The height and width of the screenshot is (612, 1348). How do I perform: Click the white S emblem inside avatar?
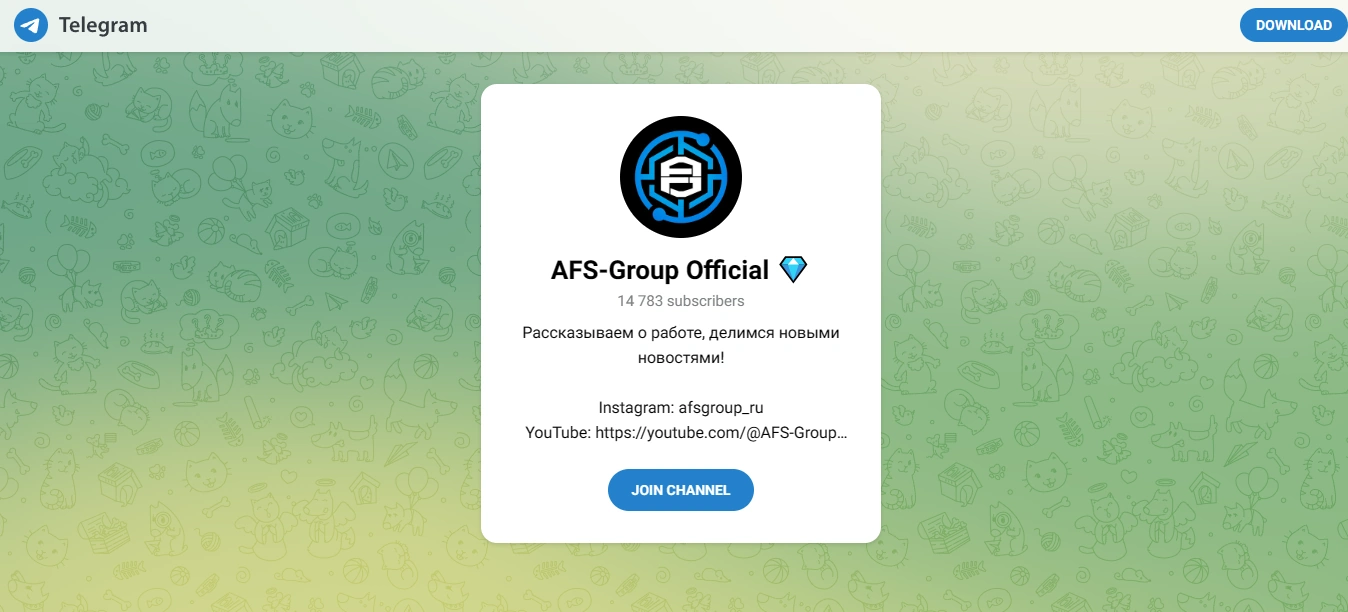(681, 177)
